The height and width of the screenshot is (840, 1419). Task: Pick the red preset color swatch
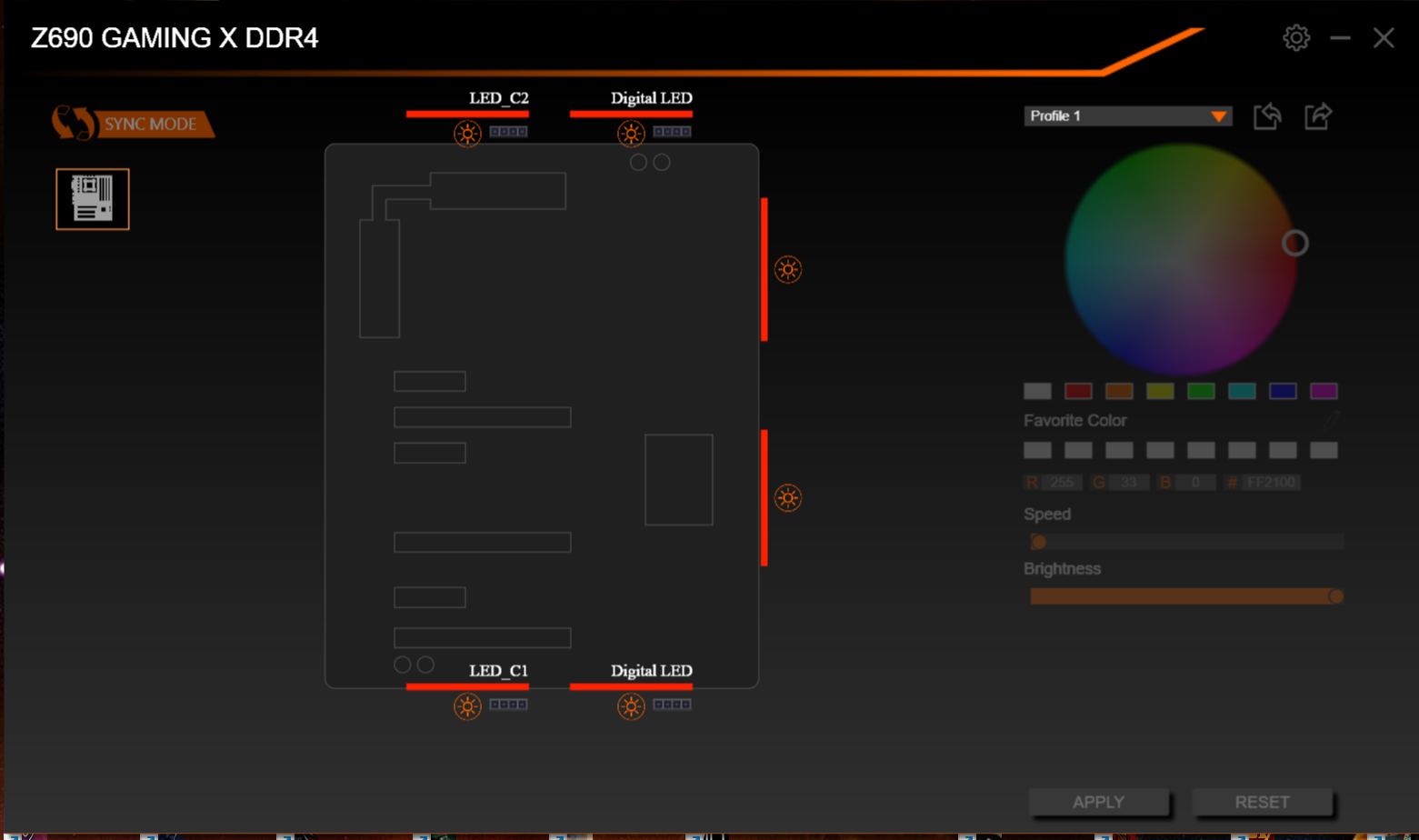1078,391
